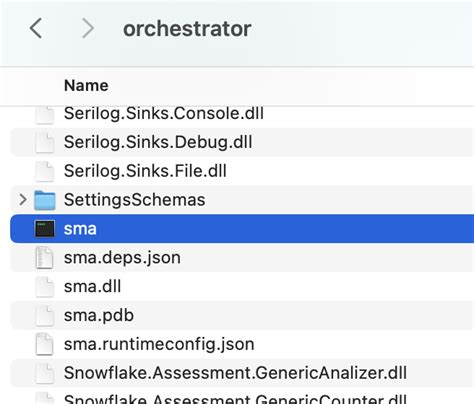Click the orchestrator window title

point(187,29)
